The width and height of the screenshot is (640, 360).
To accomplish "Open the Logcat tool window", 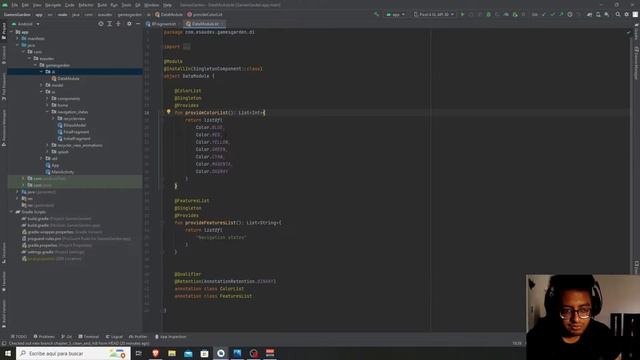I will (x=114, y=337).
